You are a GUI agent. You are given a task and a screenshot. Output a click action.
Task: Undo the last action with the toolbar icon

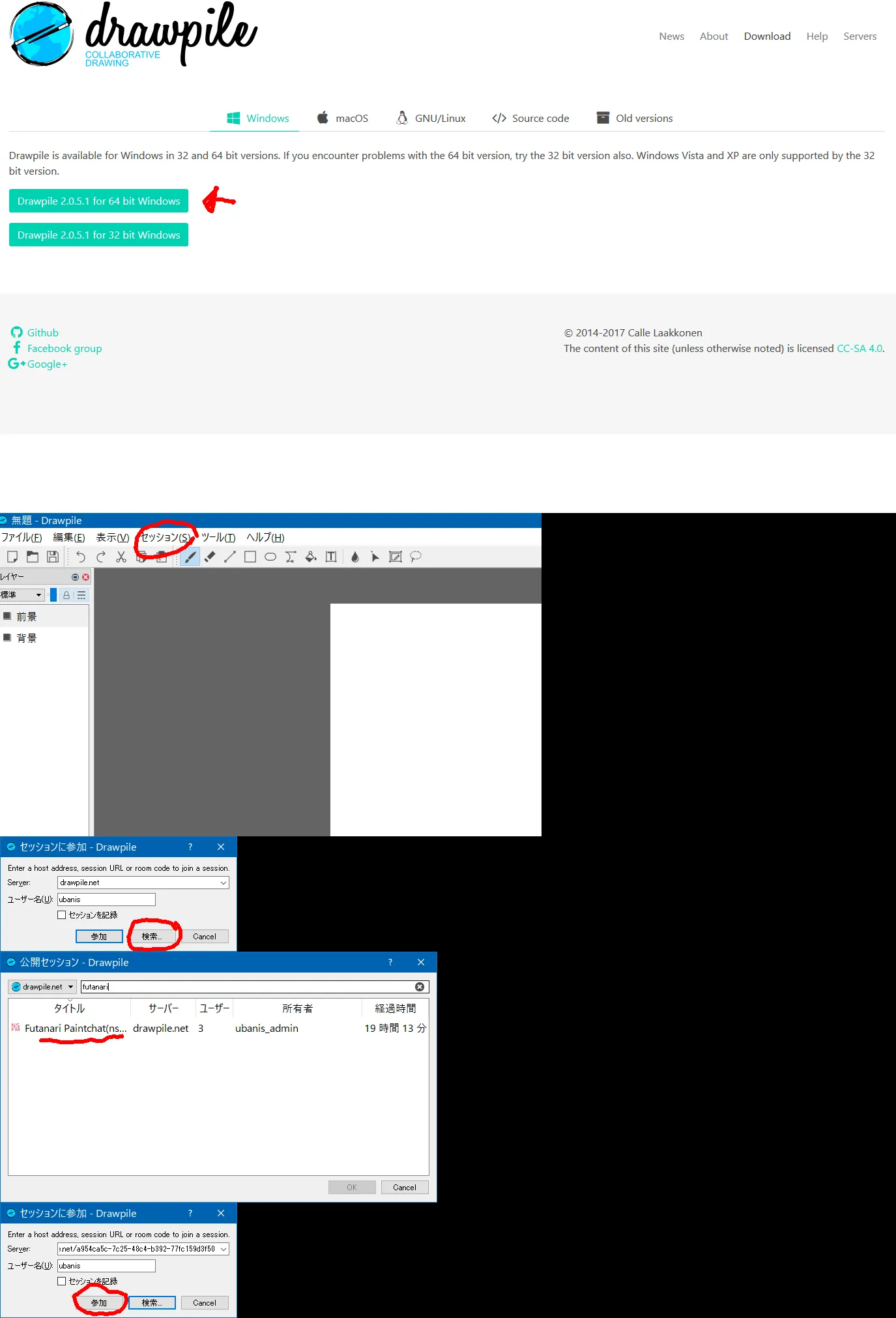[x=80, y=557]
